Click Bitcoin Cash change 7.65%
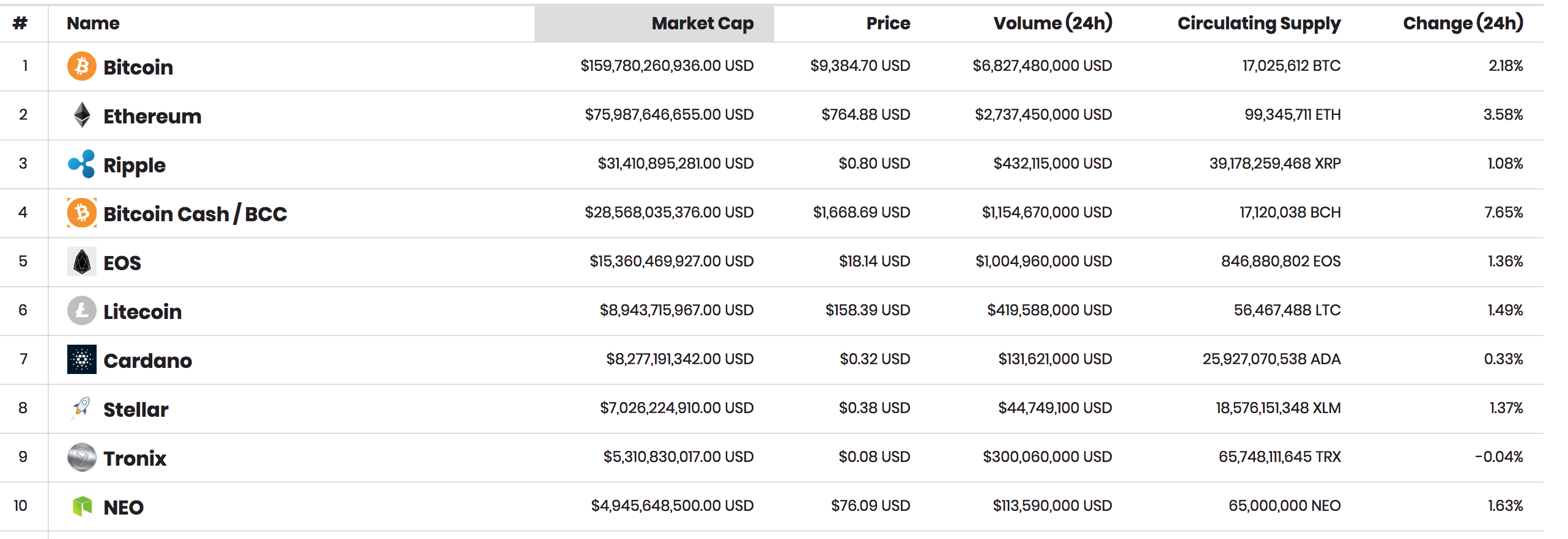Image resolution: width=1568 pixels, height=539 pixels. pos(1504,212)
